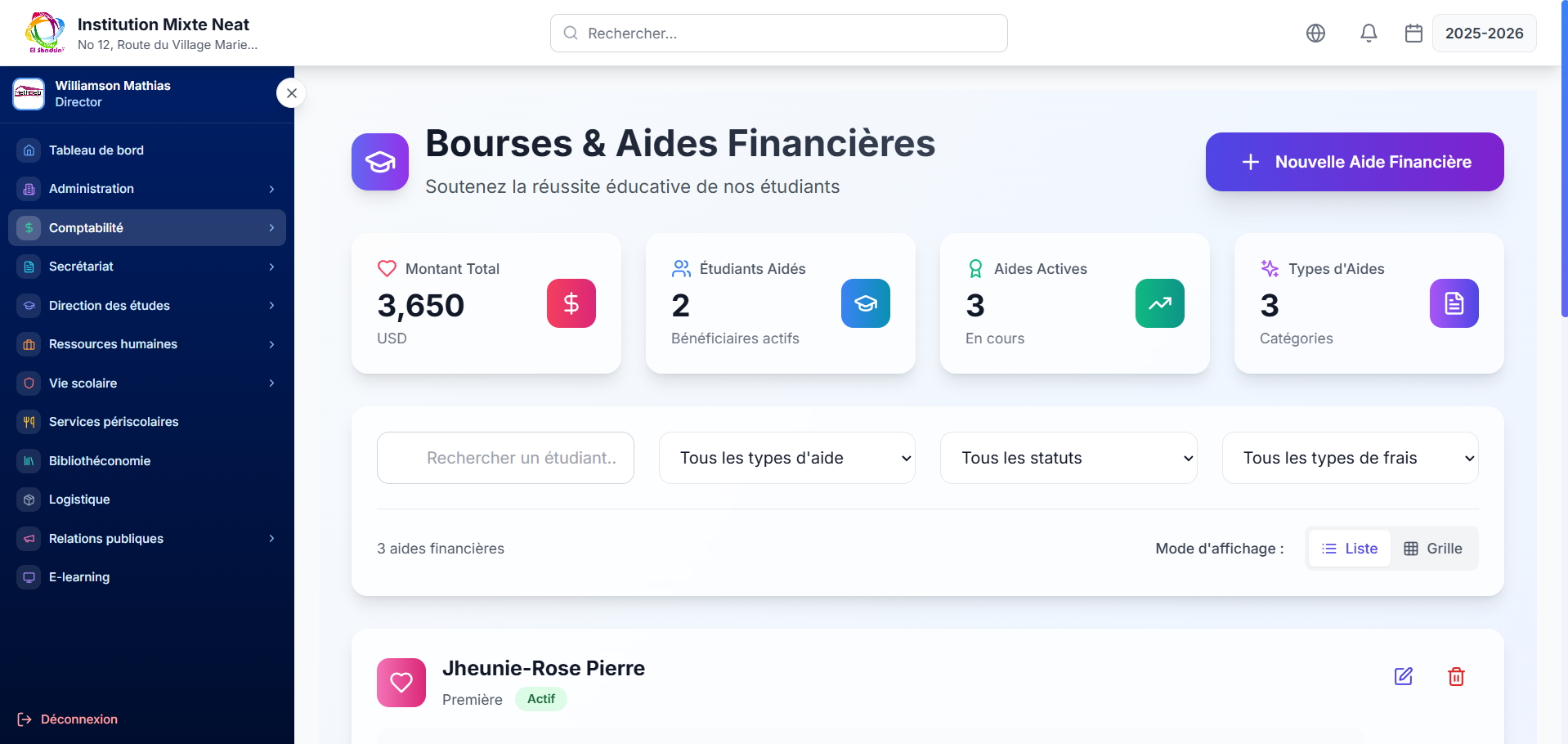
Task: Open the 'Tous les statuts' dropdown
Action: 1068,458
